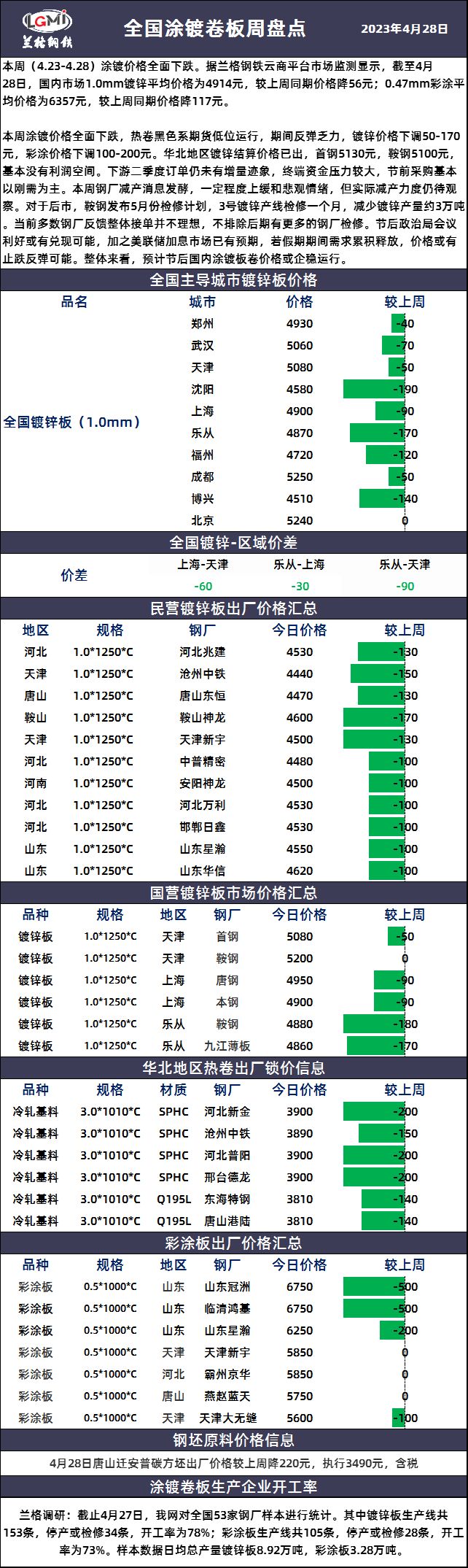The height and width of the screenshot is (1568, 468).
Task: Select 北京 price 5240
Action: [x=300, y=521]
